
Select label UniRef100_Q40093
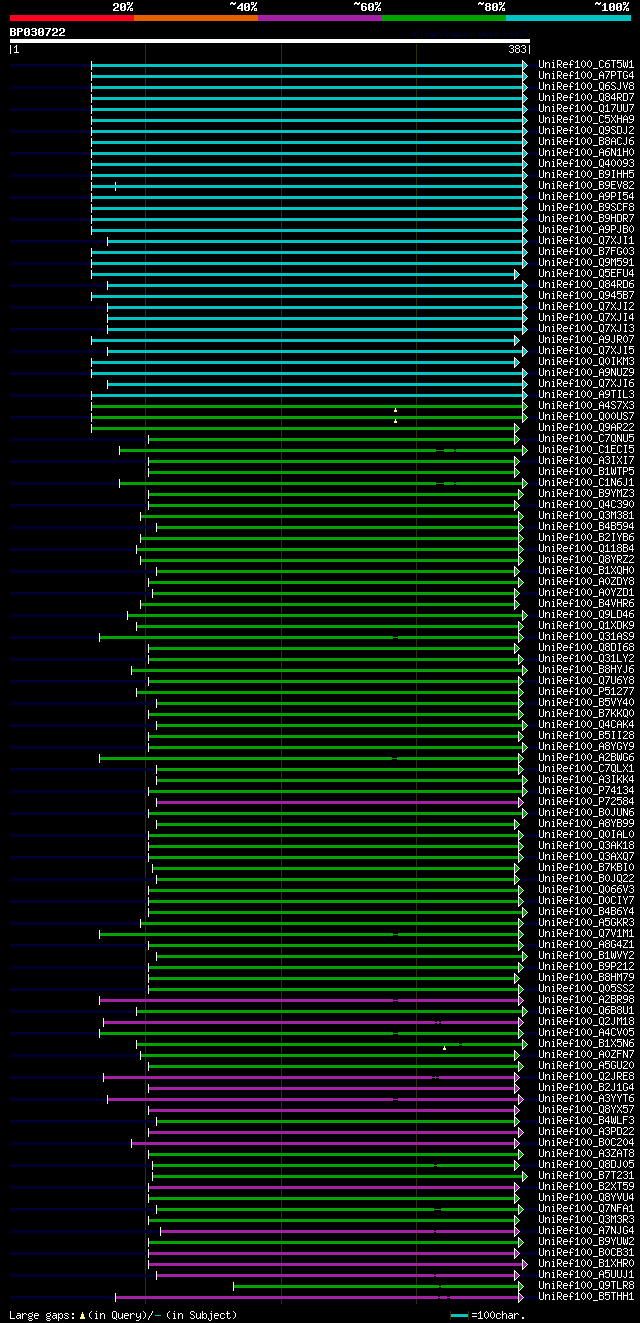coord(586,163)
